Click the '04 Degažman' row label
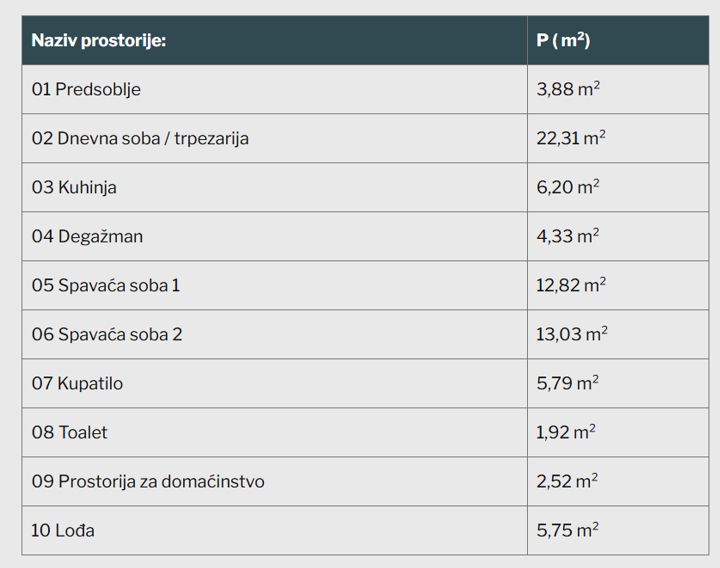This screenshot has width=720, height=568. 87,236
